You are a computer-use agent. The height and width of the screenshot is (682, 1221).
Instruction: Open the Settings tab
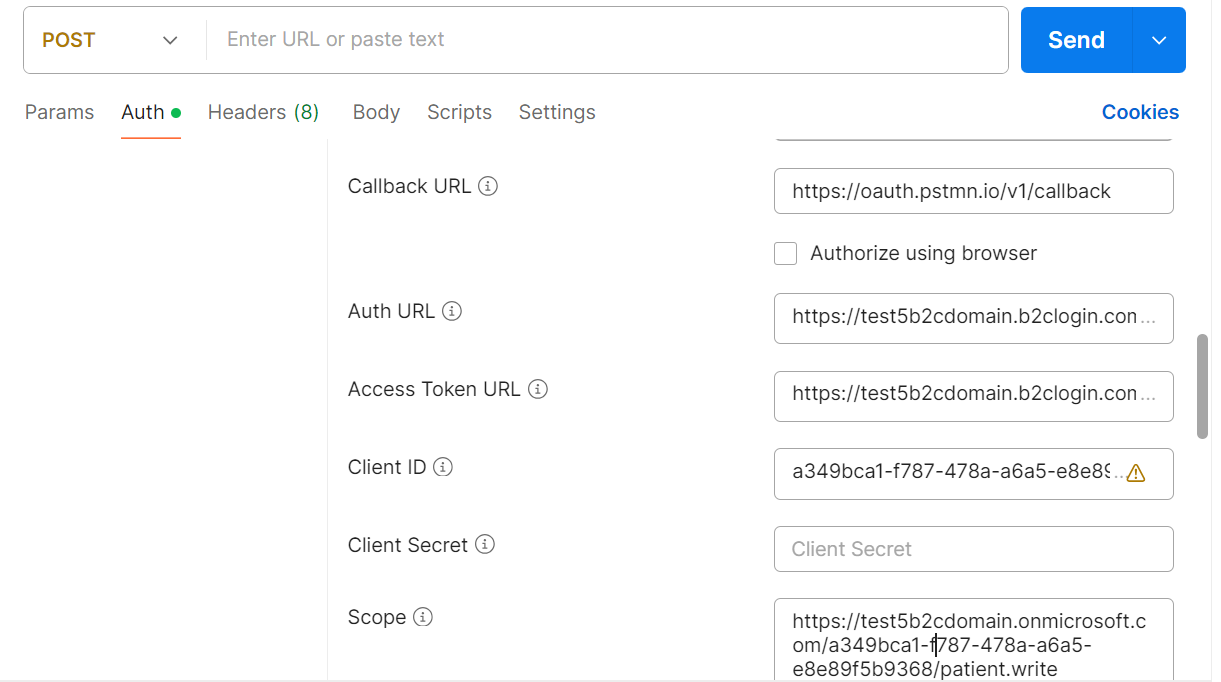coord(557,112)
